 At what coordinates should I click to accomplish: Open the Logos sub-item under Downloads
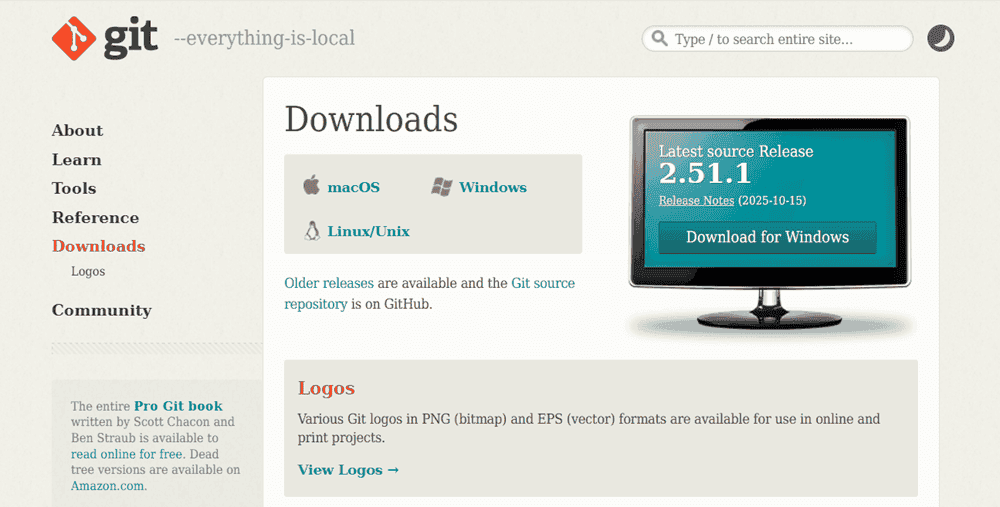tap(88, 271)
